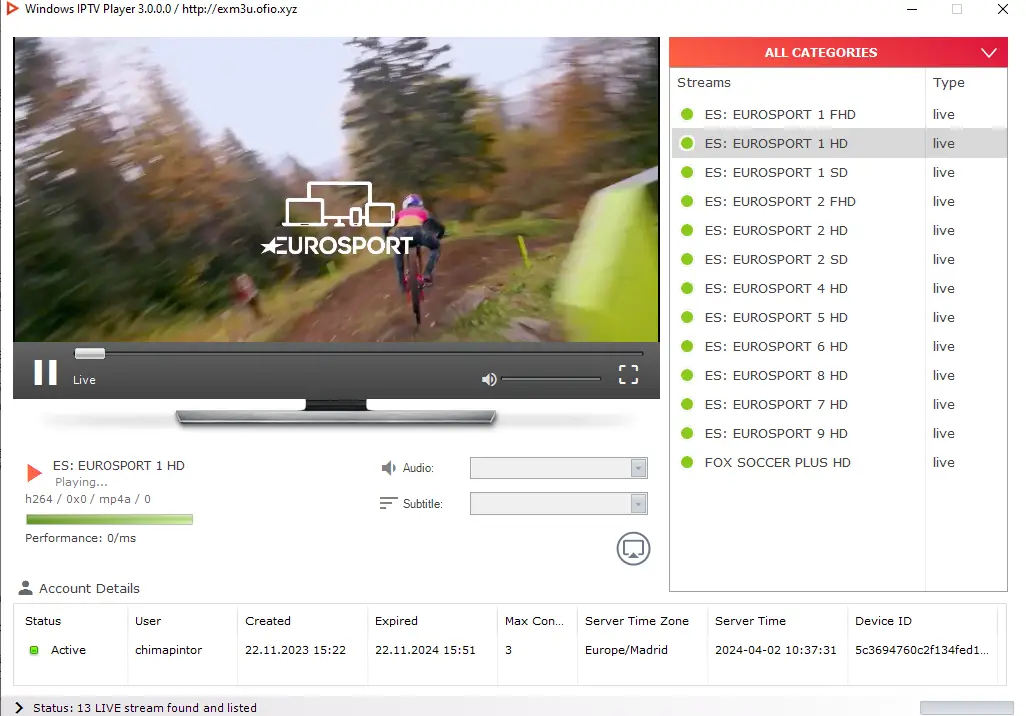Click the Server Time Zone column header

pyautogui.click(x=637, y=621)
